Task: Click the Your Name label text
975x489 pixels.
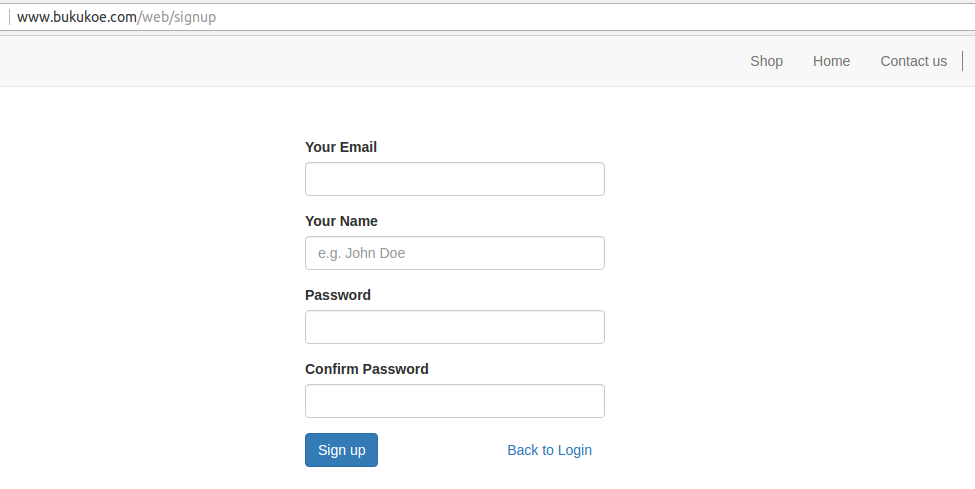Action: 341,221
